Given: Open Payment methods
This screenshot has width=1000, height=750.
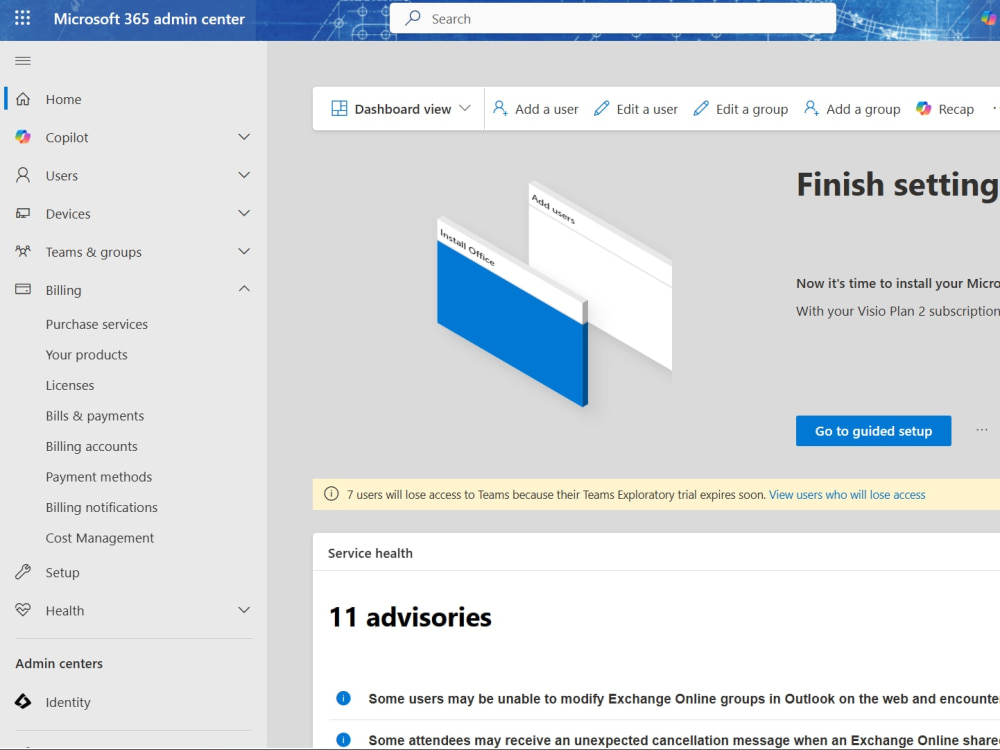Looking at the screenshot, I should (98, 477).
